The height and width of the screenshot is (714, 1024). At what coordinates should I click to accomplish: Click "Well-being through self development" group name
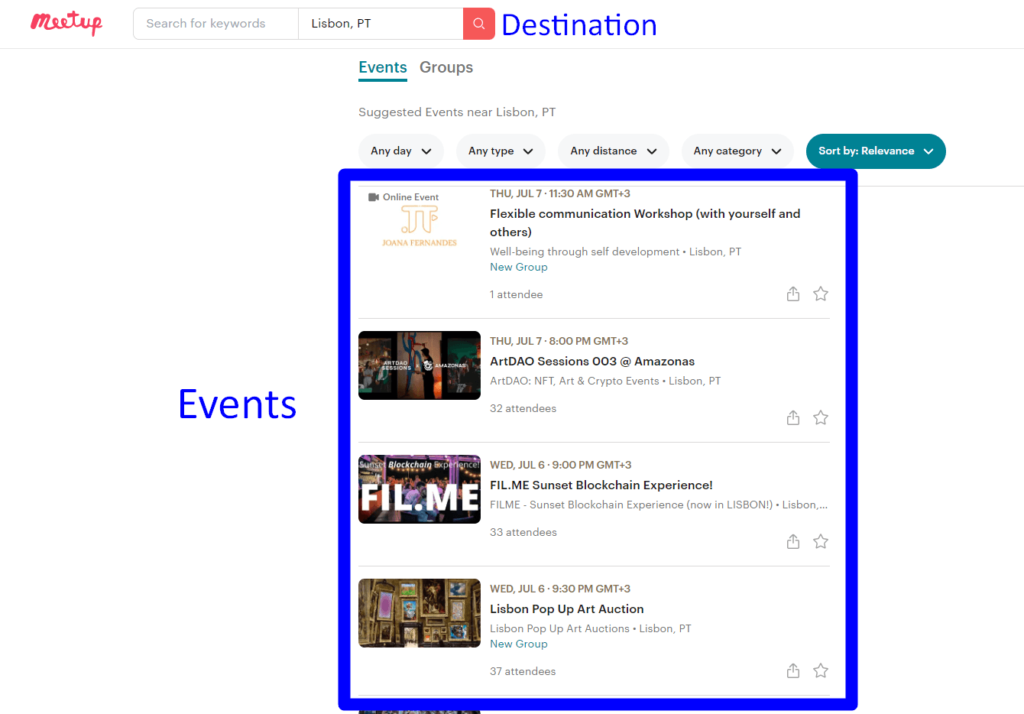(x=584, y=252)
